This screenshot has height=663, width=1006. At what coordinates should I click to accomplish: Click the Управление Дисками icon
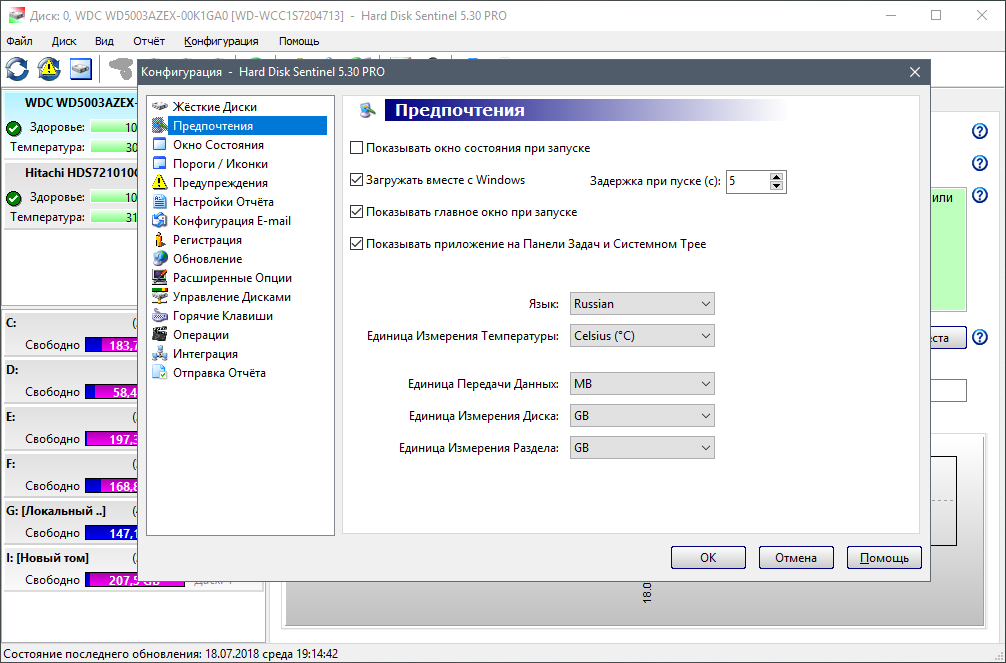(160, 297)
